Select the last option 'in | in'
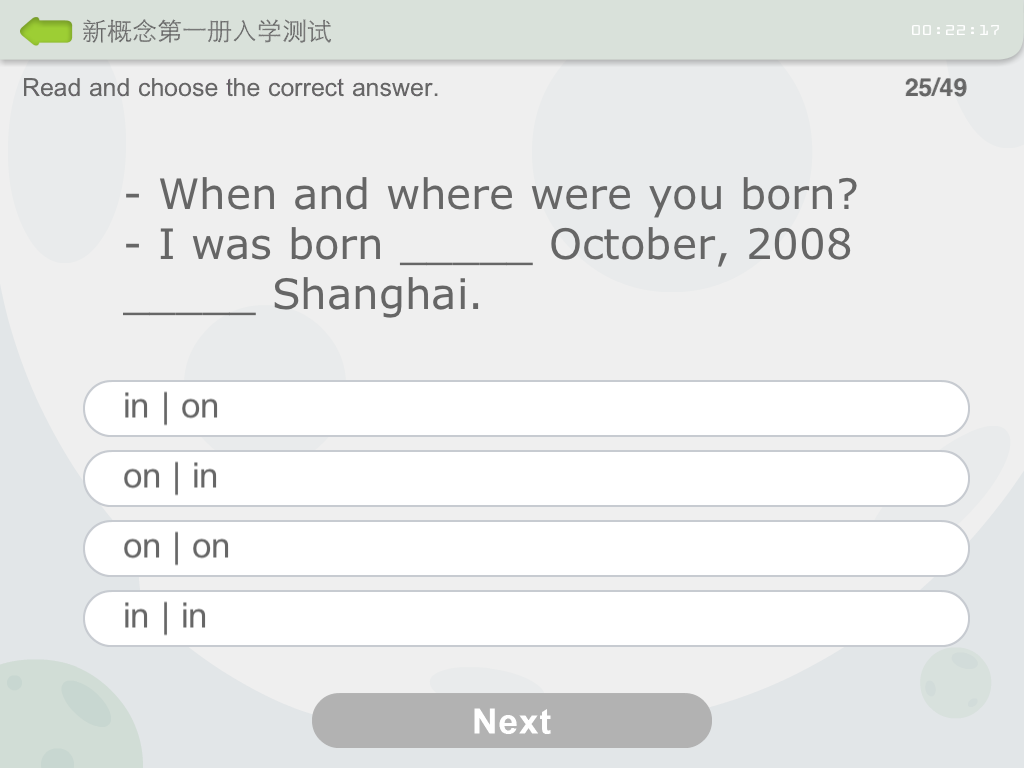Screen dimensions: 1024x768 [525, 618]
